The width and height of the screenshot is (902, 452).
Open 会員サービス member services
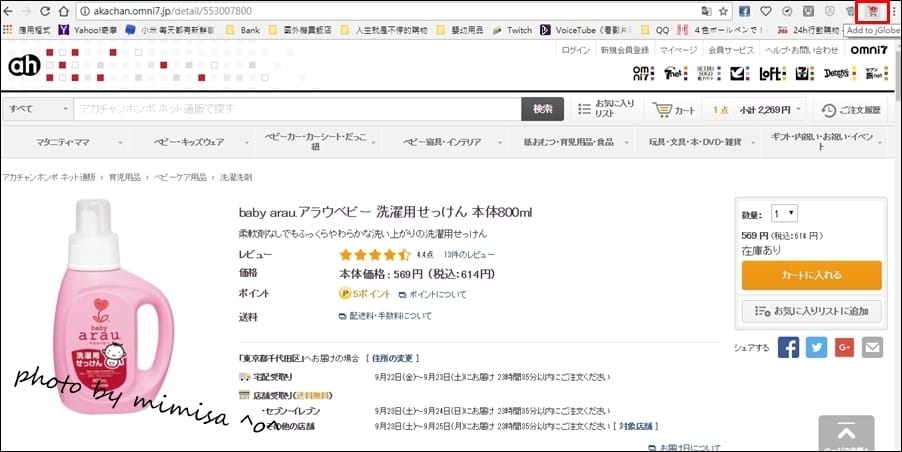pyautogui.click(x=731, y=50)
